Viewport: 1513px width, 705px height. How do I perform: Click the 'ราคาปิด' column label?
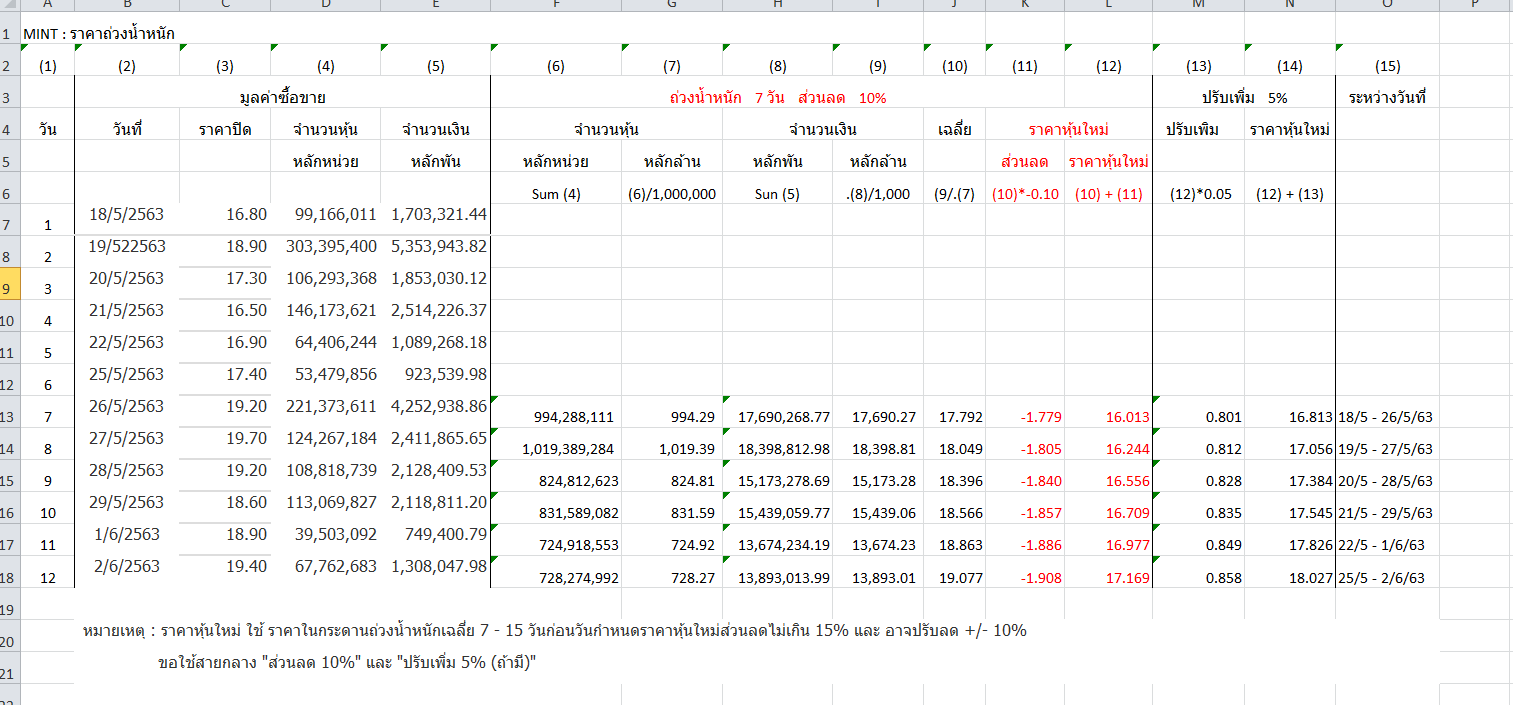click(225, 130)
